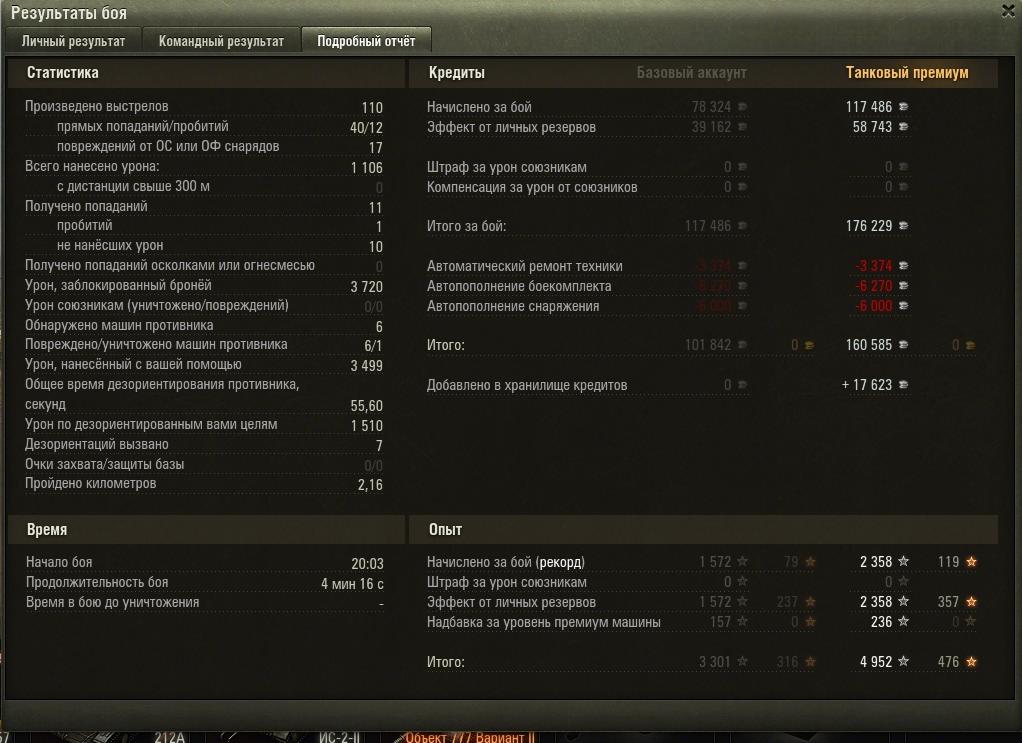The image size is (1022, 743).
Task: Click Пройдено километров value 2,16
Action: tap(370, 484)
